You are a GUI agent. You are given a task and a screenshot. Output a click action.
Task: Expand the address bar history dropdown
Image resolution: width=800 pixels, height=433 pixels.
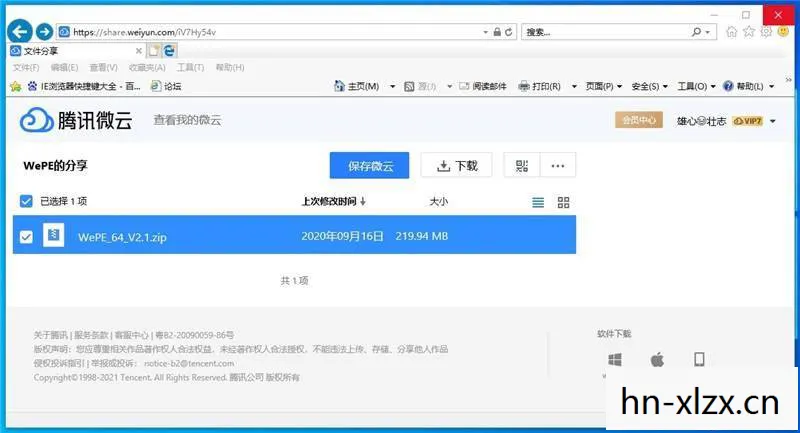click(485, 32)
